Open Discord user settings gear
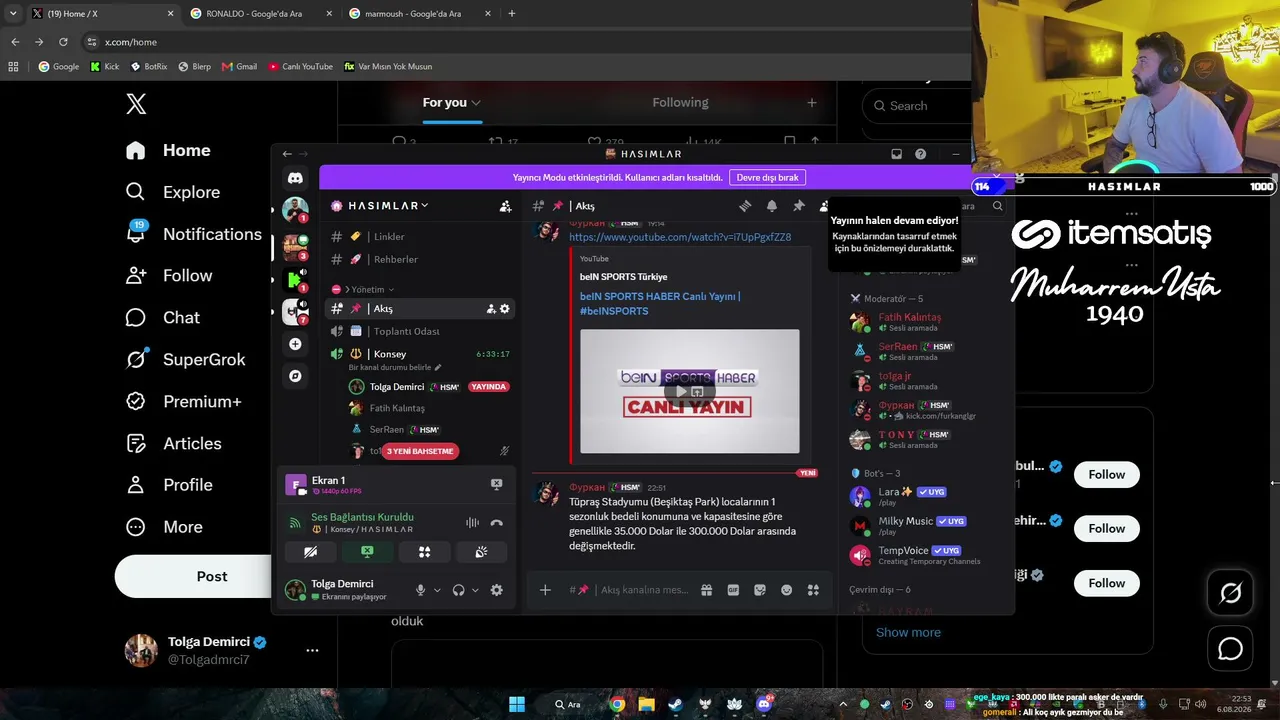This screenshot has height=720, width=1280. pyautogui.click(x=496, y=590)
